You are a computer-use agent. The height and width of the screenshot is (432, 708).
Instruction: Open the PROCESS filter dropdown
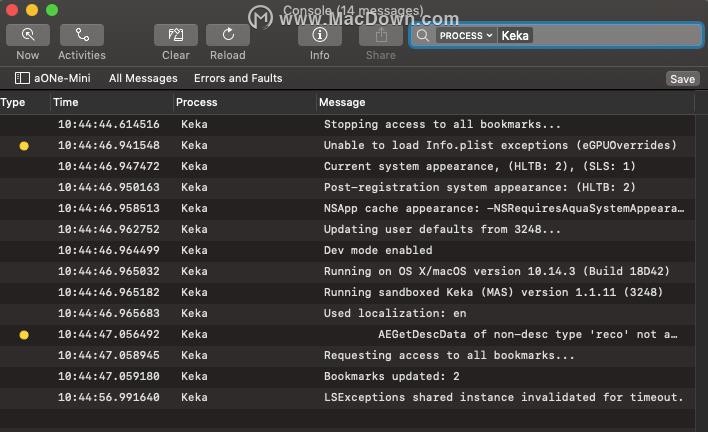coord(466,36)
